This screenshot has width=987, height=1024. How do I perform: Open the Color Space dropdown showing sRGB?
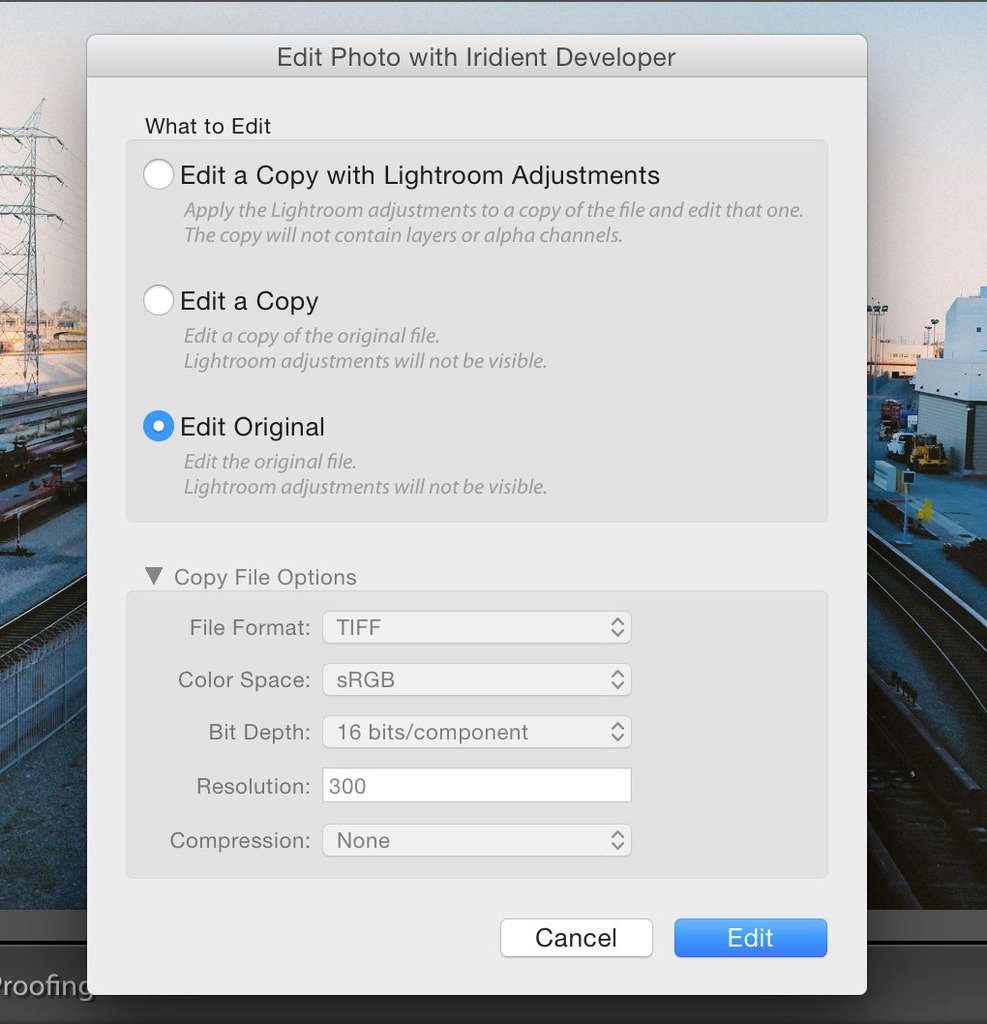pos(476,680)
